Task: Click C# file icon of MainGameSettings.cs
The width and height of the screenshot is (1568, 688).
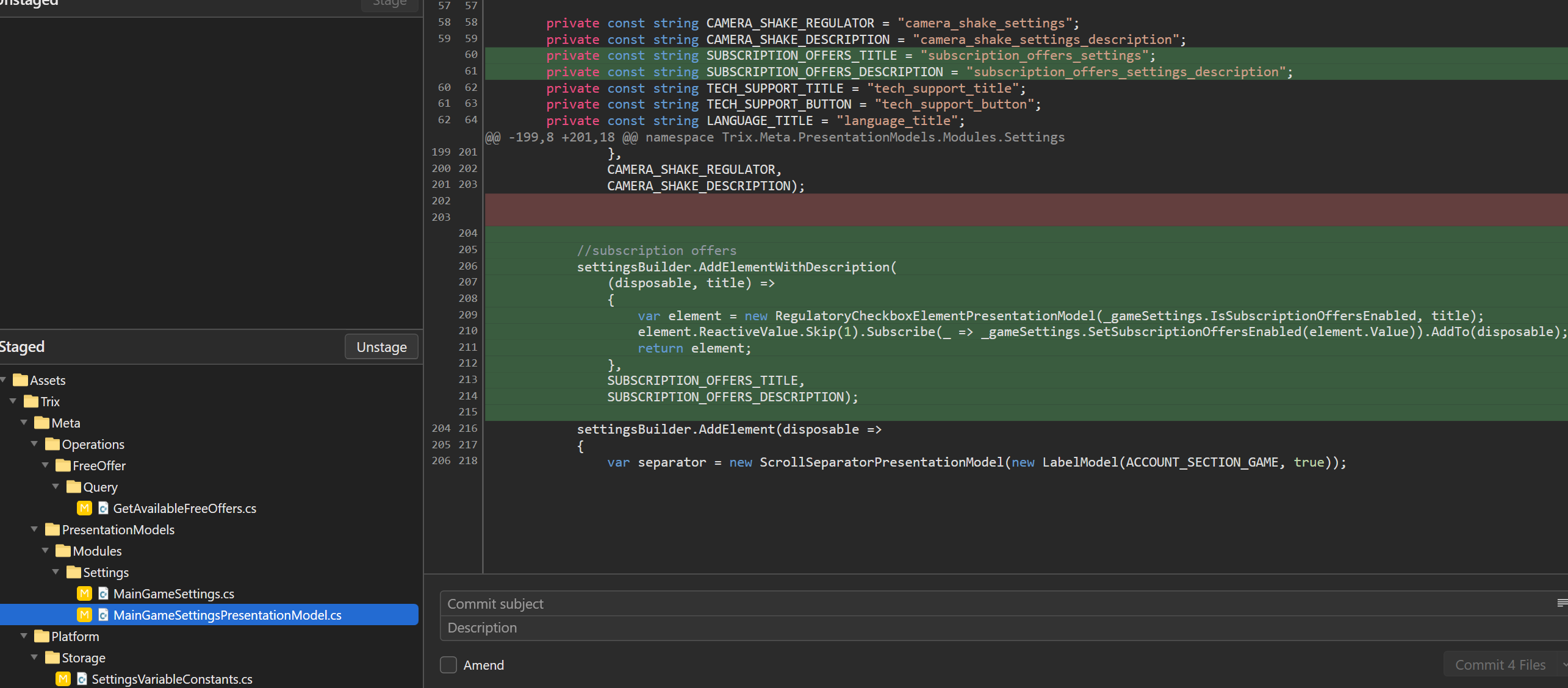Action: tap(103, 593)
